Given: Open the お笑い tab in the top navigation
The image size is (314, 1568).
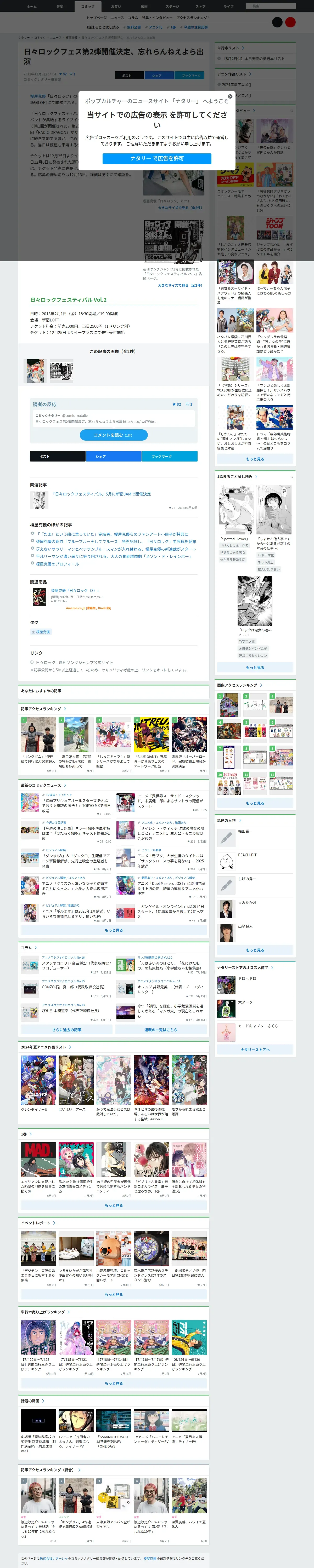Looking at the screenshot, I should (x=116, y=6).
